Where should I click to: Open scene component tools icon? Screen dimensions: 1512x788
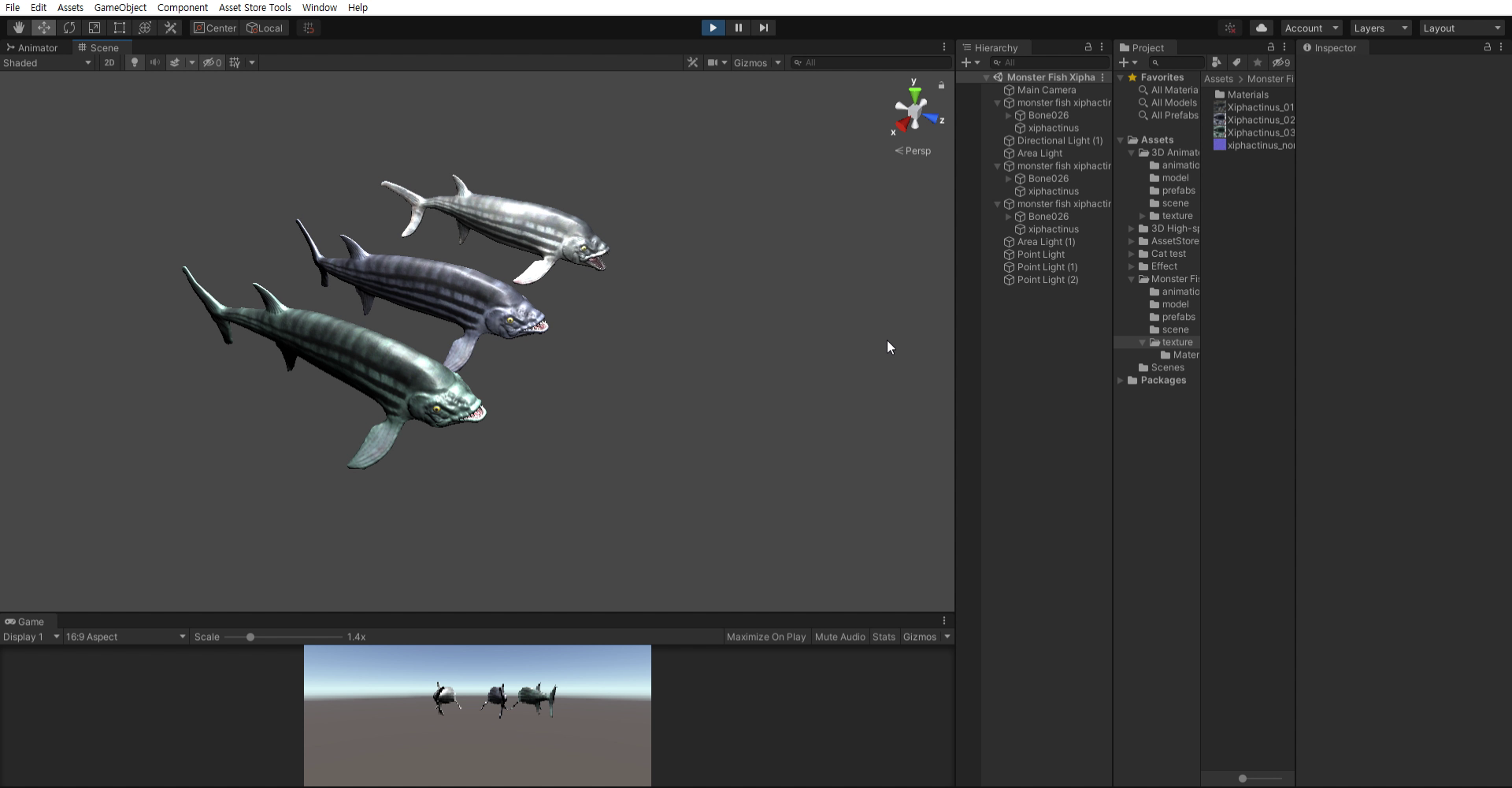point(692,62)
